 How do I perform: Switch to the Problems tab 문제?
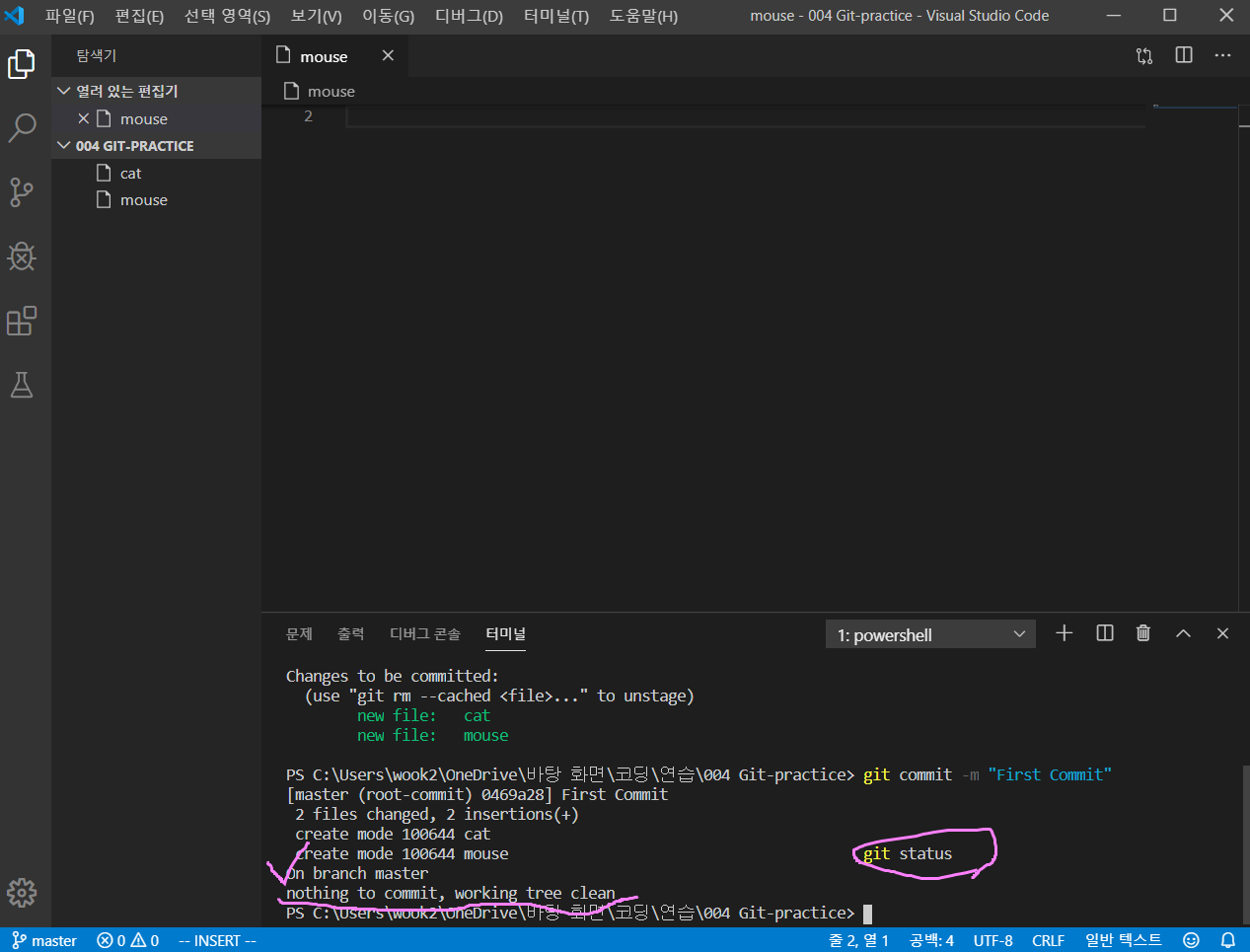(x=299, y=633)
